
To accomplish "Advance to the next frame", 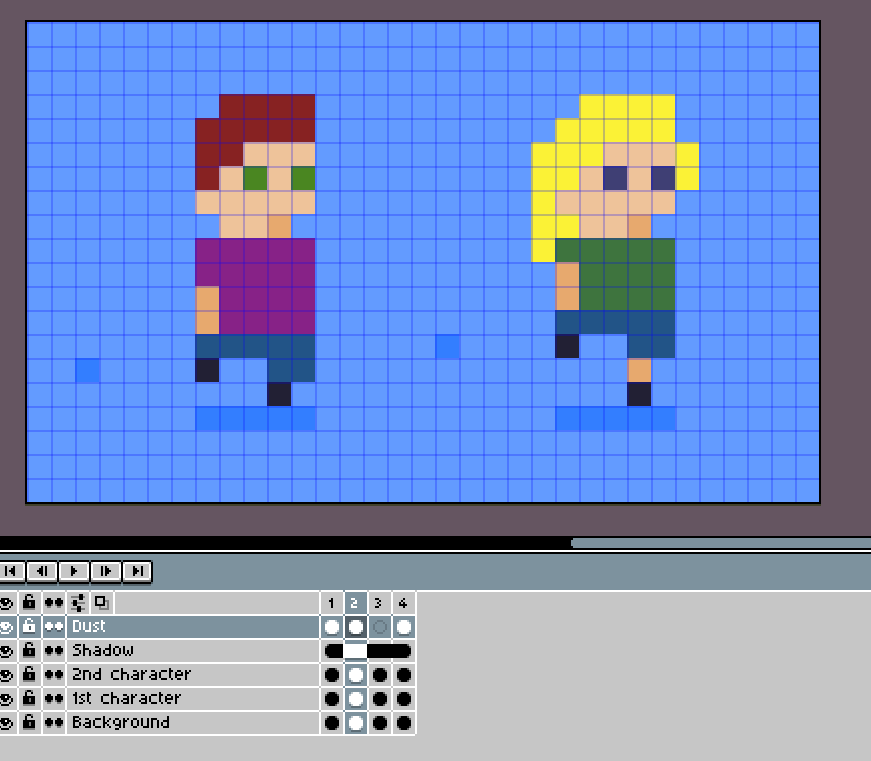I will [x=106, y=571].
